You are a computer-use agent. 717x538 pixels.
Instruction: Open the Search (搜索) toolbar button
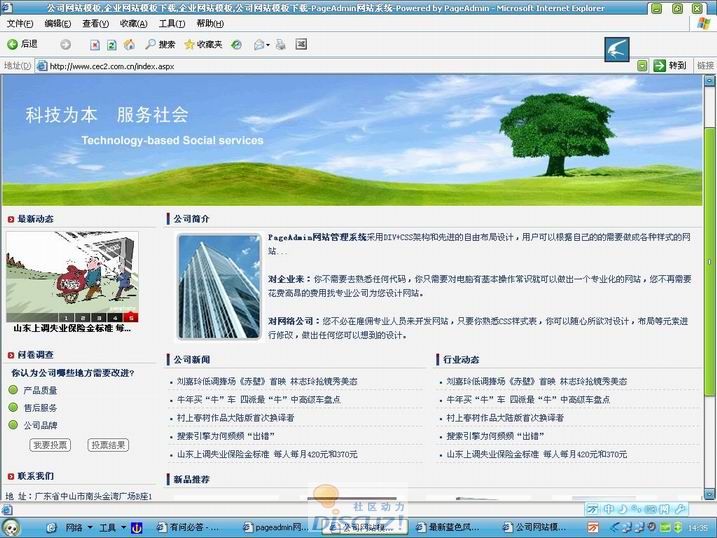pos(160,44)
